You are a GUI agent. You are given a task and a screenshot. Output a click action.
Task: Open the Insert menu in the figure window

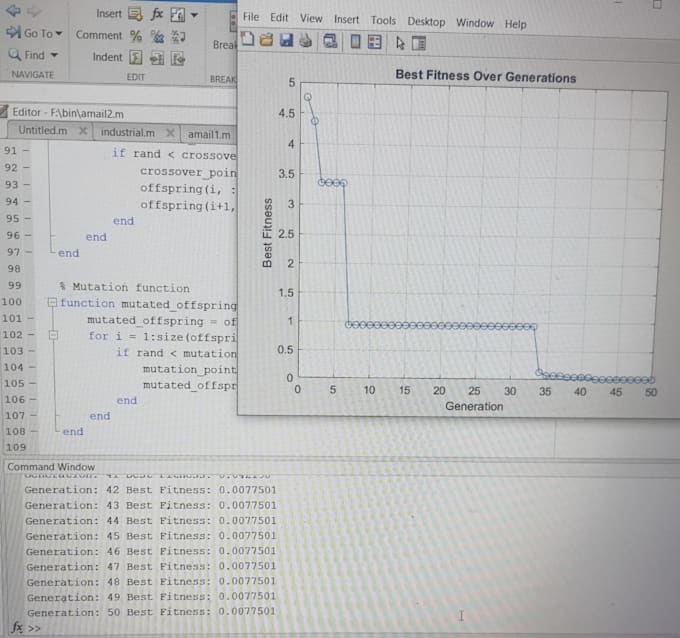(346, 19)
